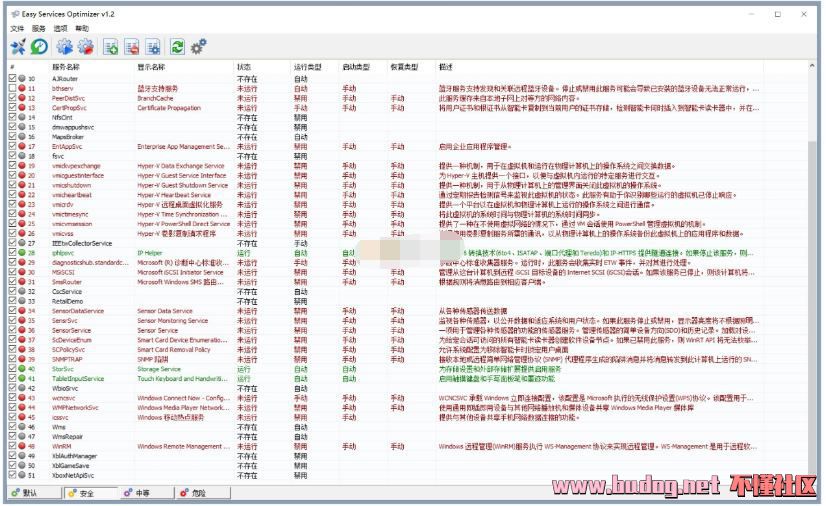Click the gray status dot for AJRouter
Screen dimensions: 826x506
(22, 78)
